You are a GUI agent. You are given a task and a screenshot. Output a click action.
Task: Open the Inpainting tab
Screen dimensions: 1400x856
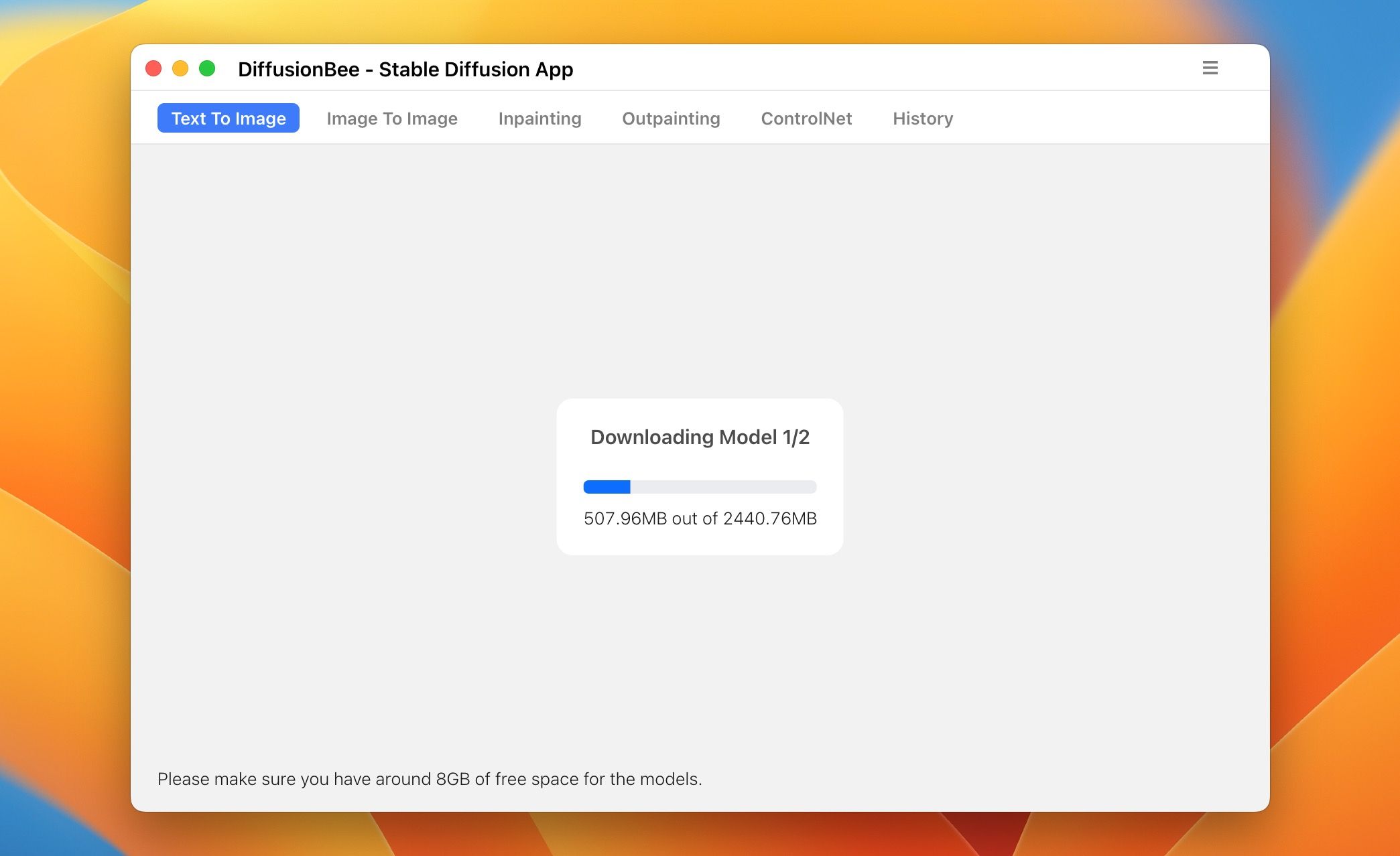pyautogui.click(x=539, y=119)
